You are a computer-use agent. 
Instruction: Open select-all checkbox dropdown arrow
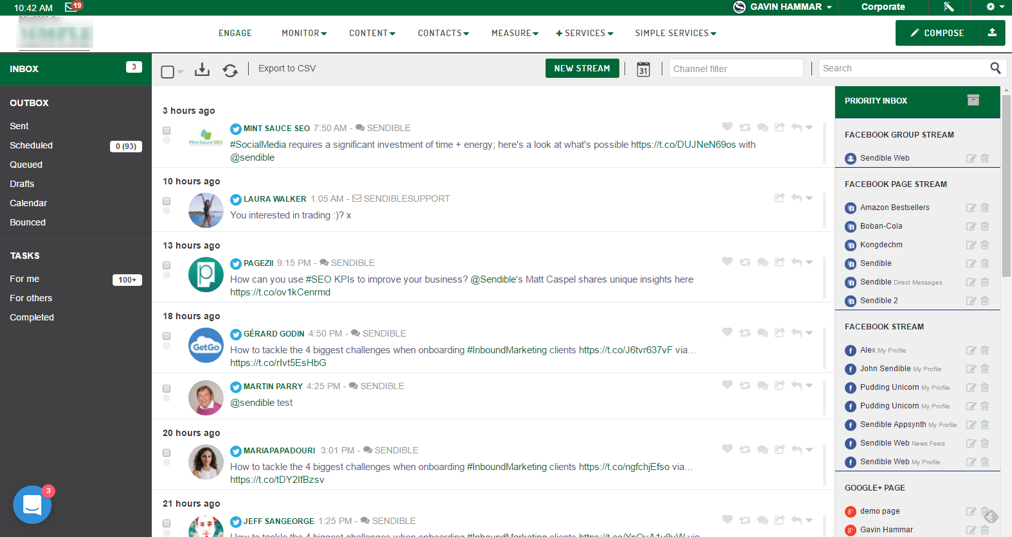(180, 72)
